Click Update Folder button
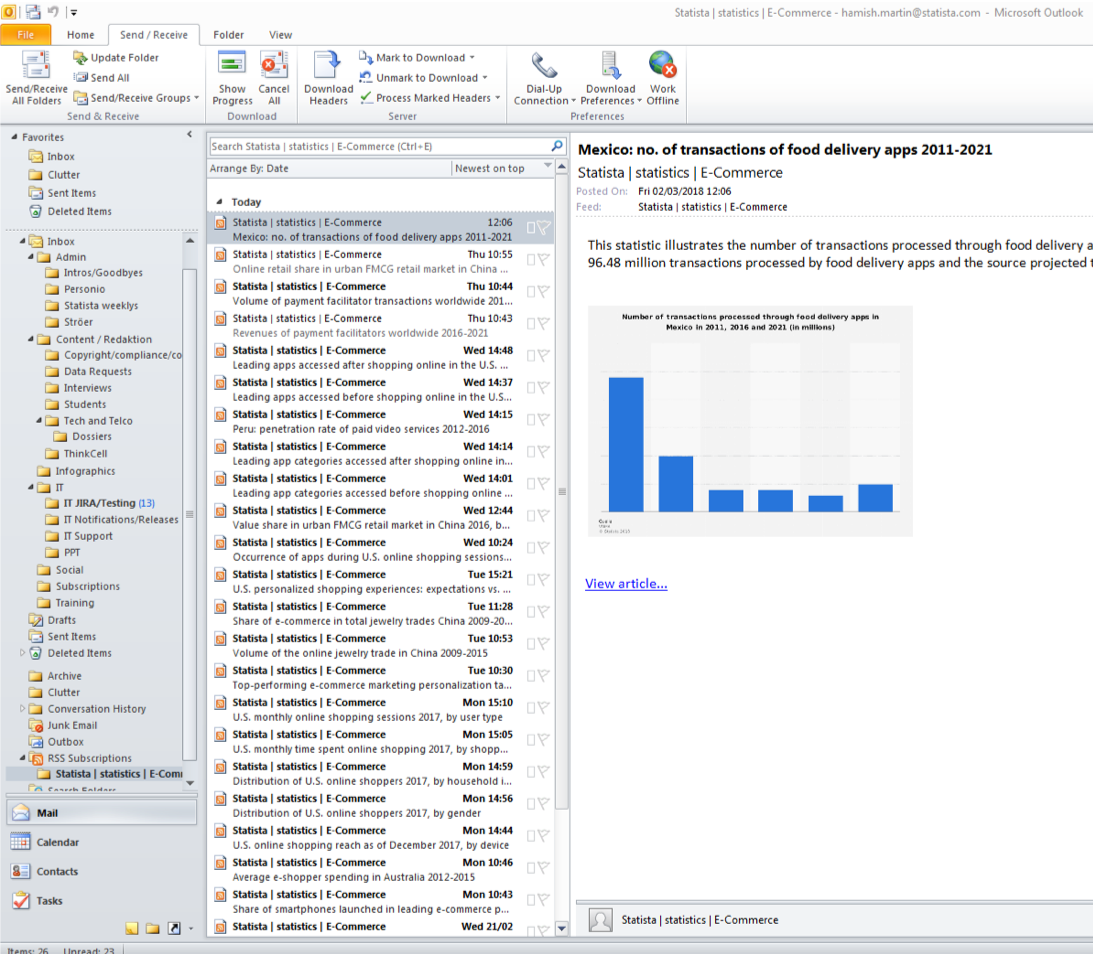The image size is (1093, 954). point(116,58)
